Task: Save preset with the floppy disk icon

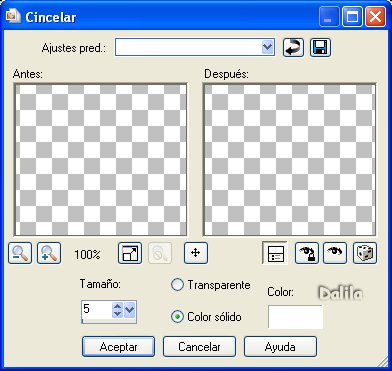Action: pyautogui.click(x=321, y=48)
